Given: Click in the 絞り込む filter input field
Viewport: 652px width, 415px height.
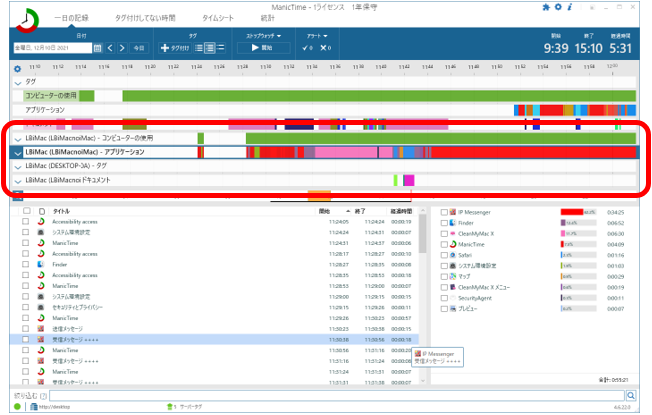Looking at the screenshot, I should pos(337,395).
